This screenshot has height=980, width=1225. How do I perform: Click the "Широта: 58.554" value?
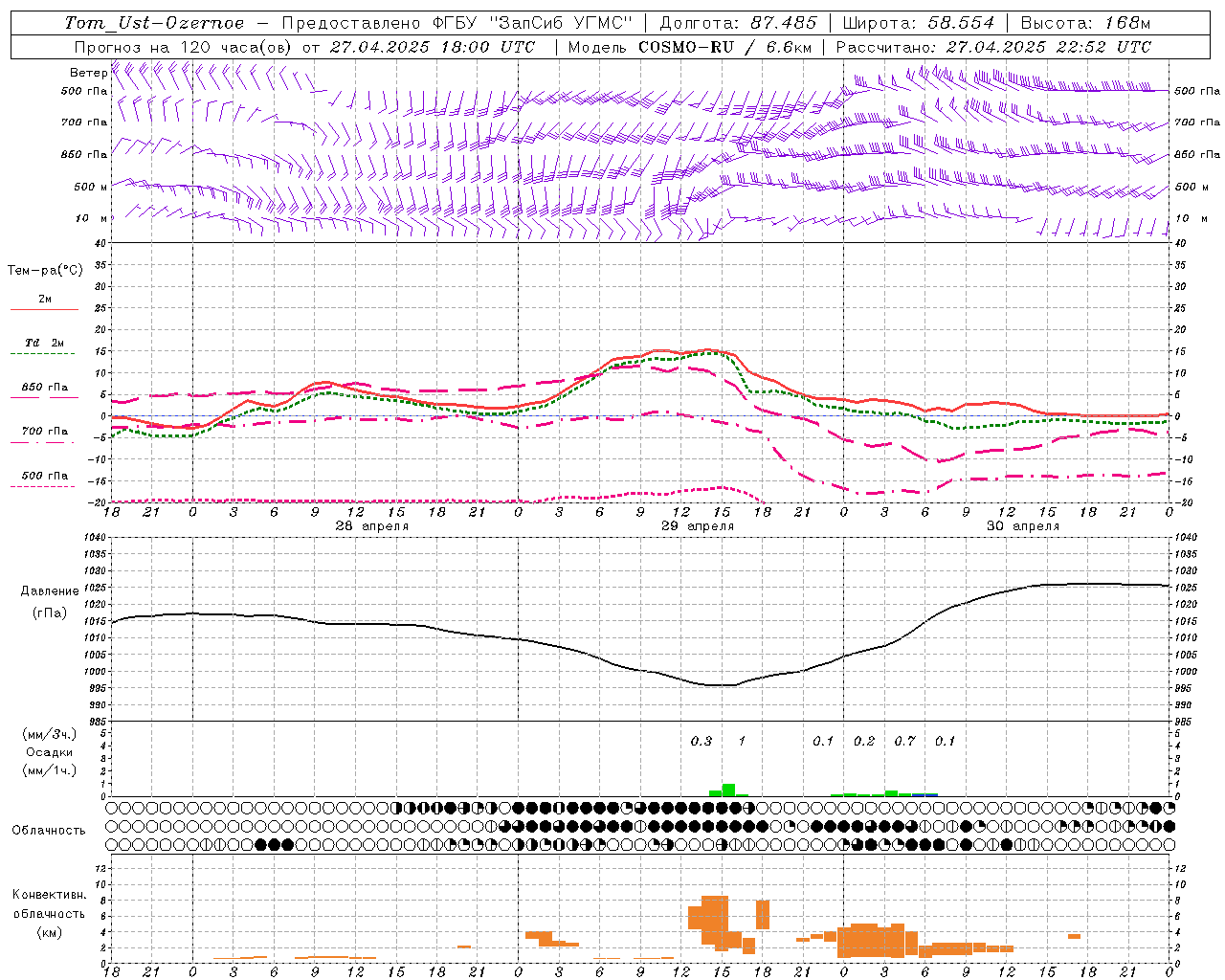pyautogui.click(x=921, y=23)
